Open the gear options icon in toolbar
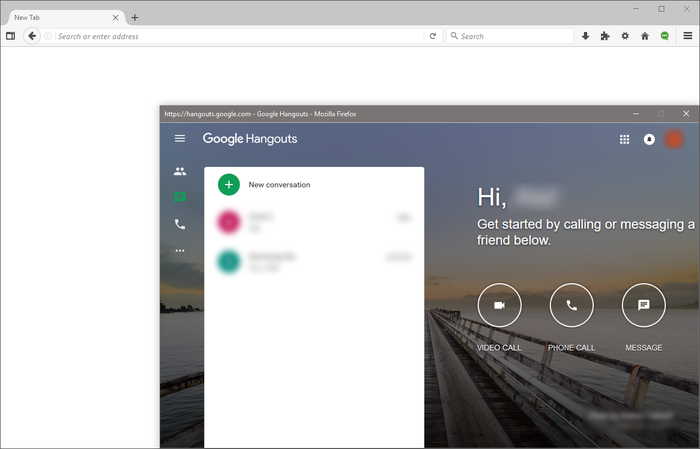This screenshot has height=449, width=700. [x=625, y=36]
